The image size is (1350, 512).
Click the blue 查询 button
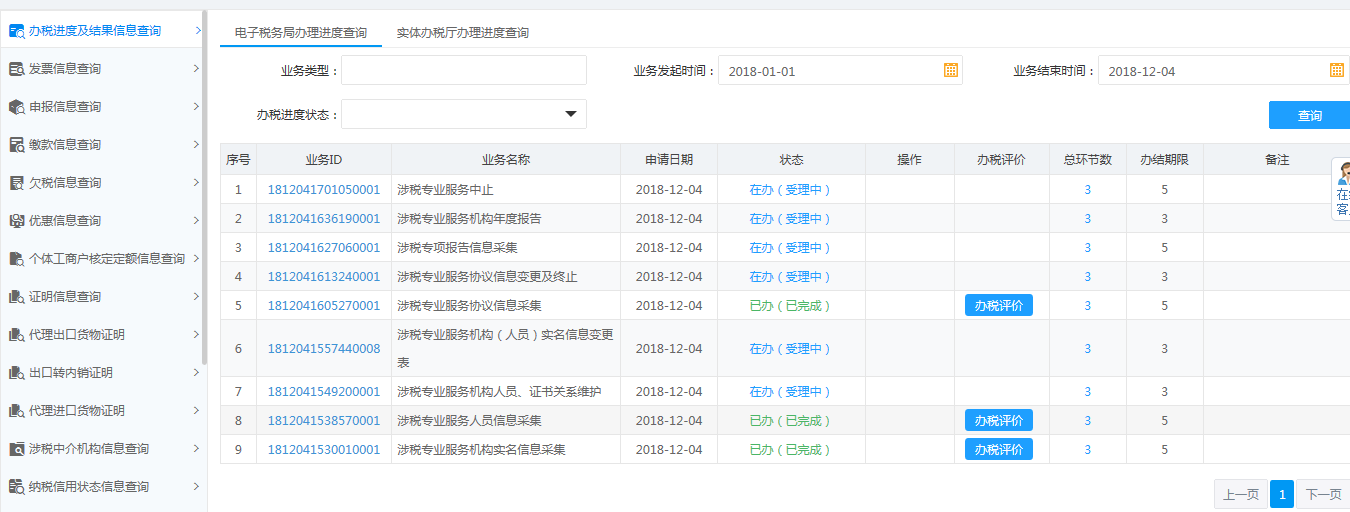(1309, 116)
